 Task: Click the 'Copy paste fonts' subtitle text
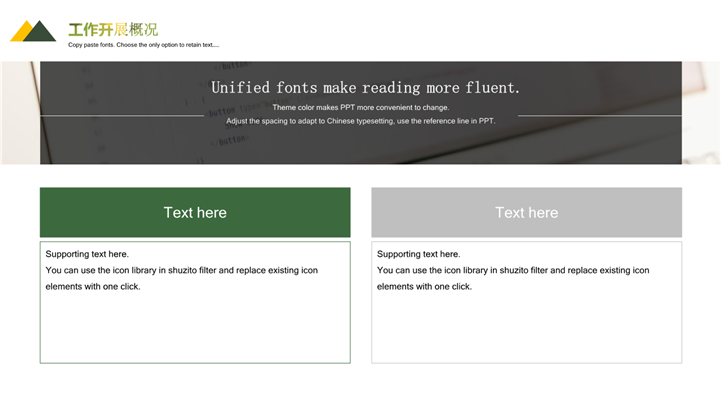(x=143, y=45)
